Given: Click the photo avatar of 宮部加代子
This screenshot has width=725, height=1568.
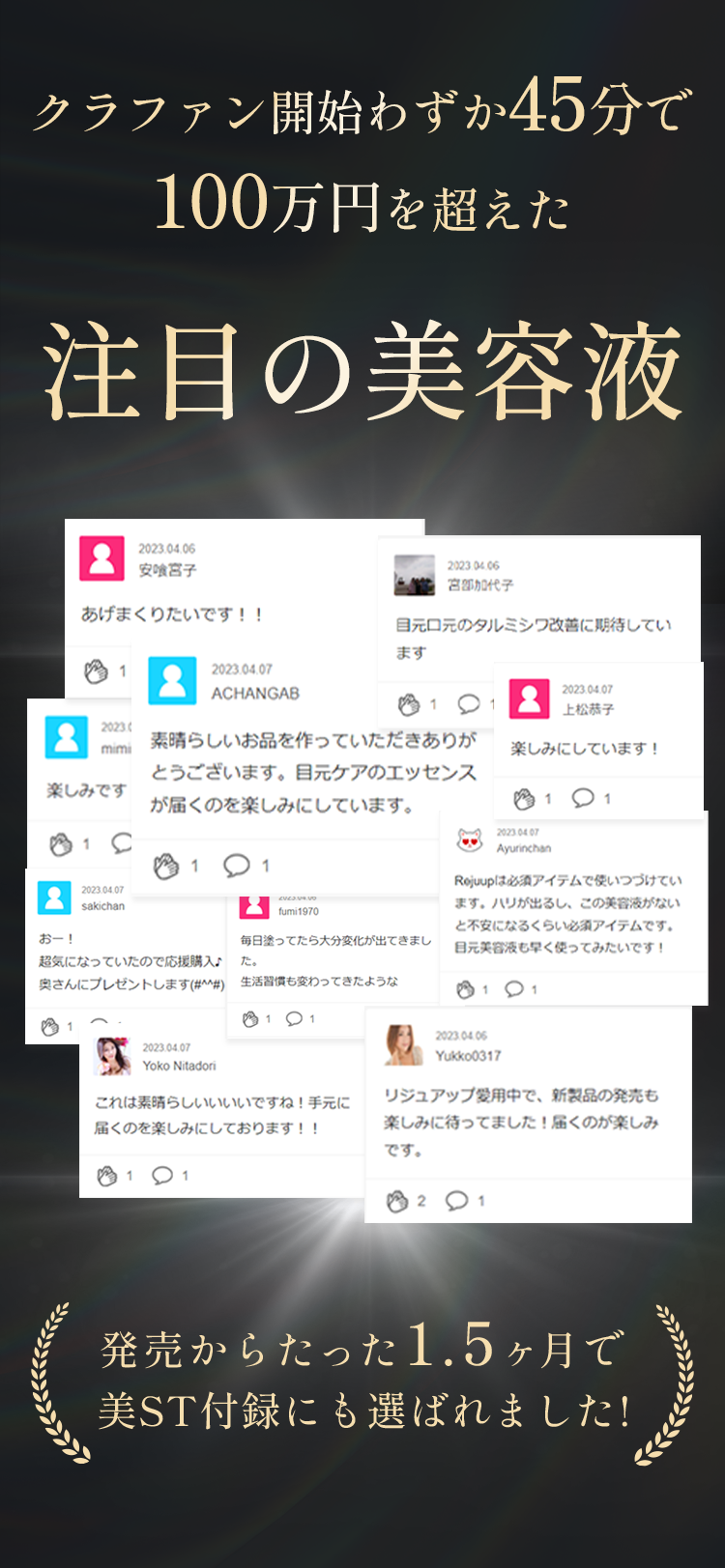Looking at the screenshot, I should click(x=415, y=576).
